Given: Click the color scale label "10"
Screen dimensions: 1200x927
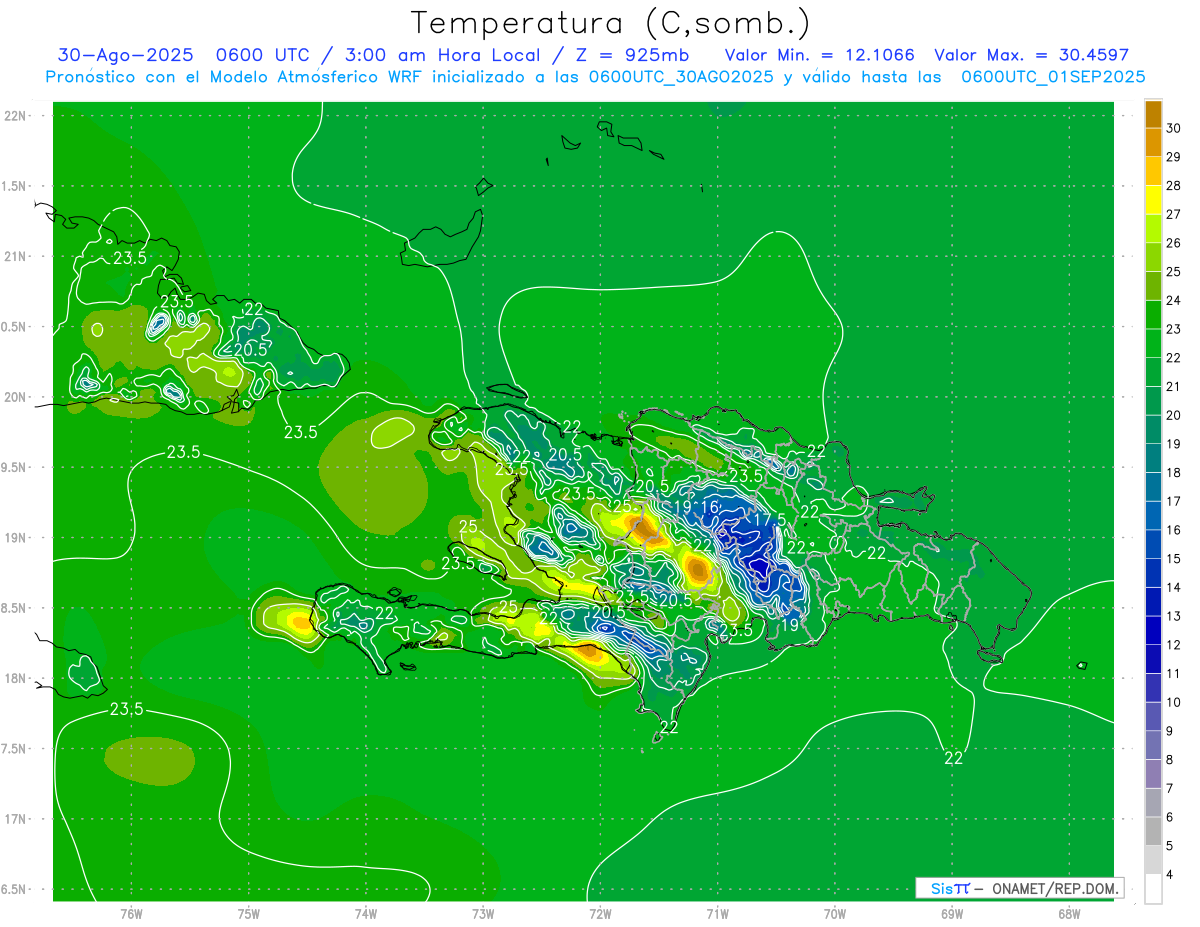Looking at the screenshot, I should [x=1174, y=702].
